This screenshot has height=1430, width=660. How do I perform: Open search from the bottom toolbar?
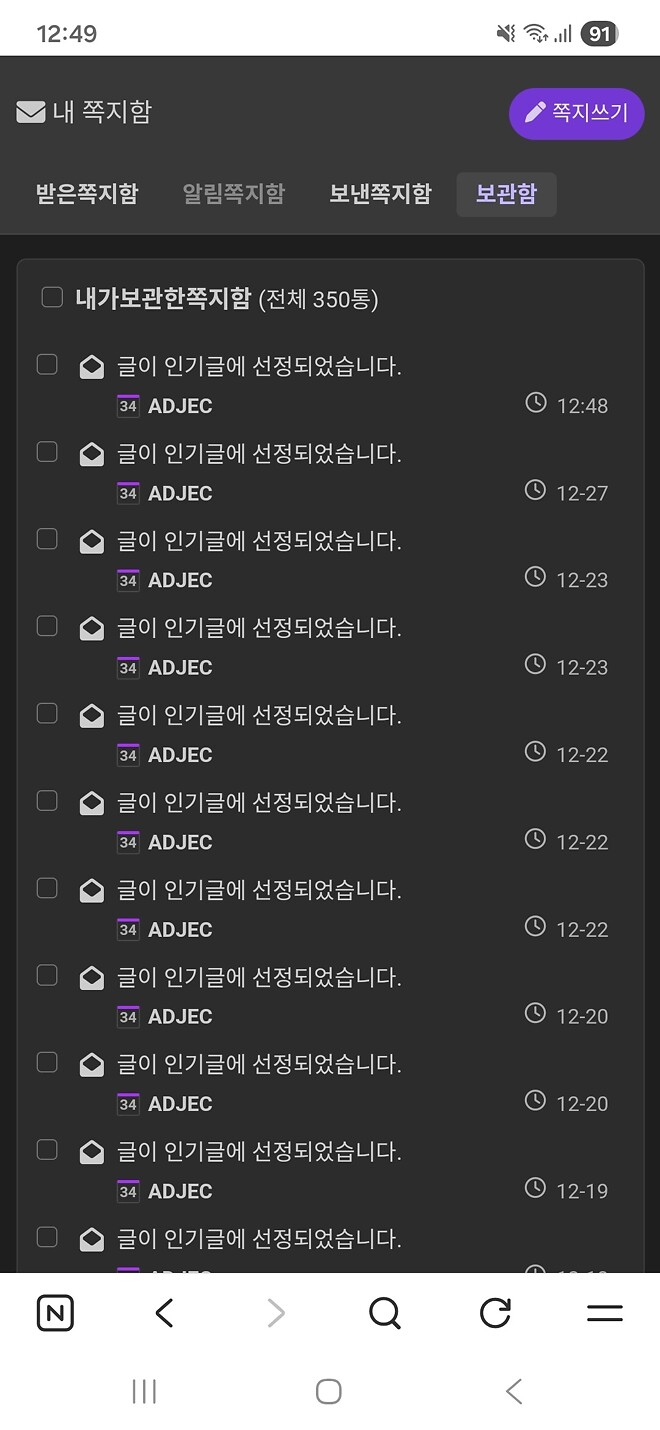coord(385,1313)
